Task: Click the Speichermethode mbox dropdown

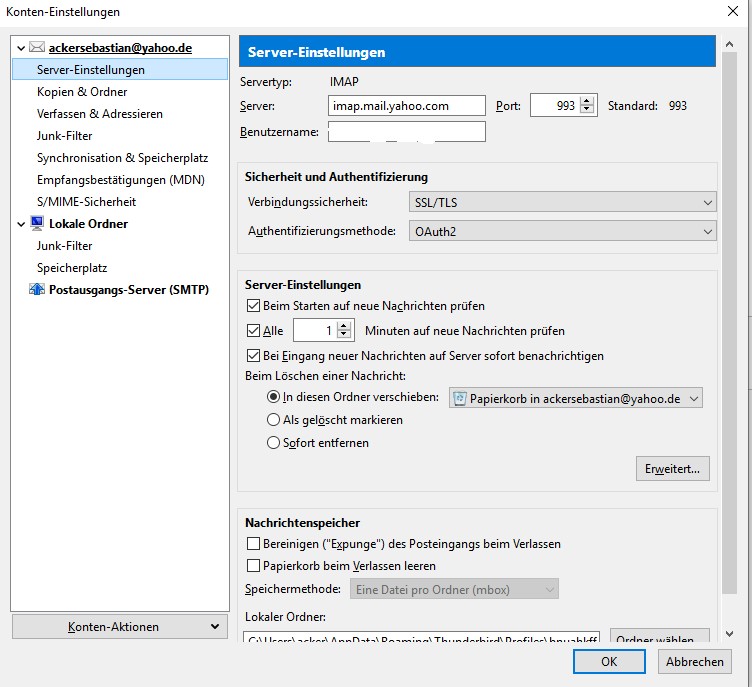Action: [x=454, y=589]
